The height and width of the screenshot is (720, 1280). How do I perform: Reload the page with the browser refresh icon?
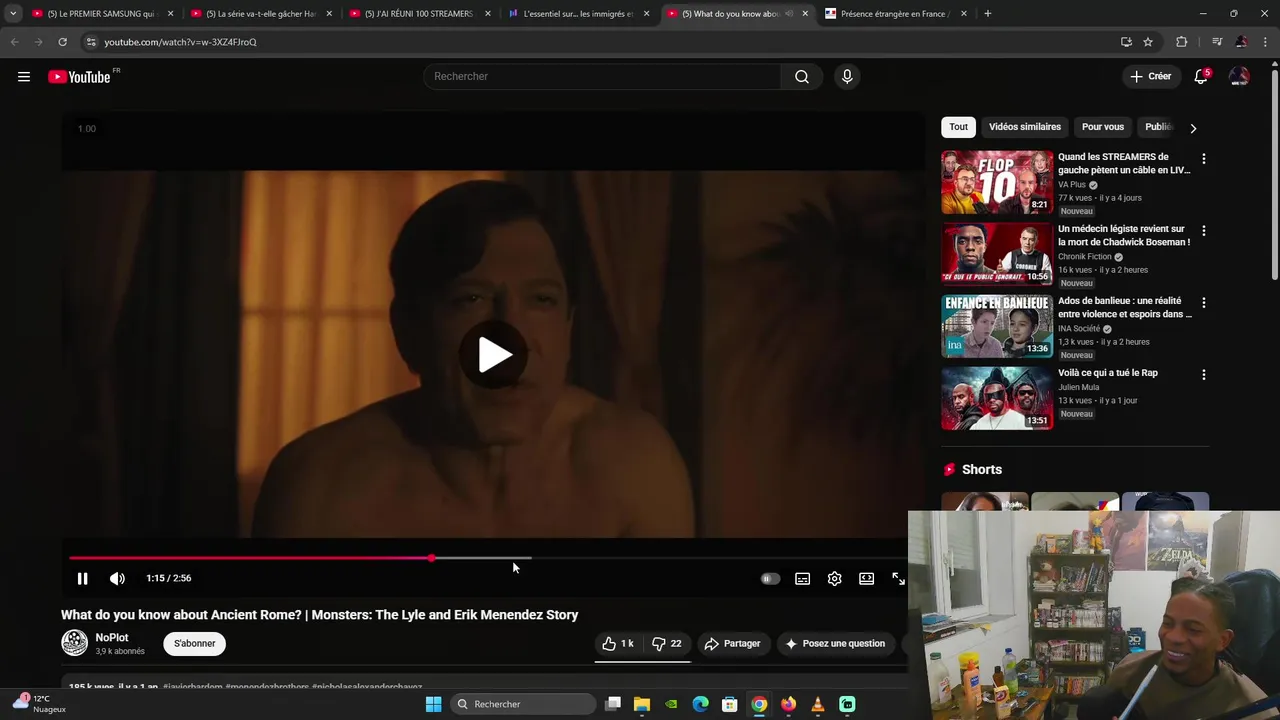[62, 42]
